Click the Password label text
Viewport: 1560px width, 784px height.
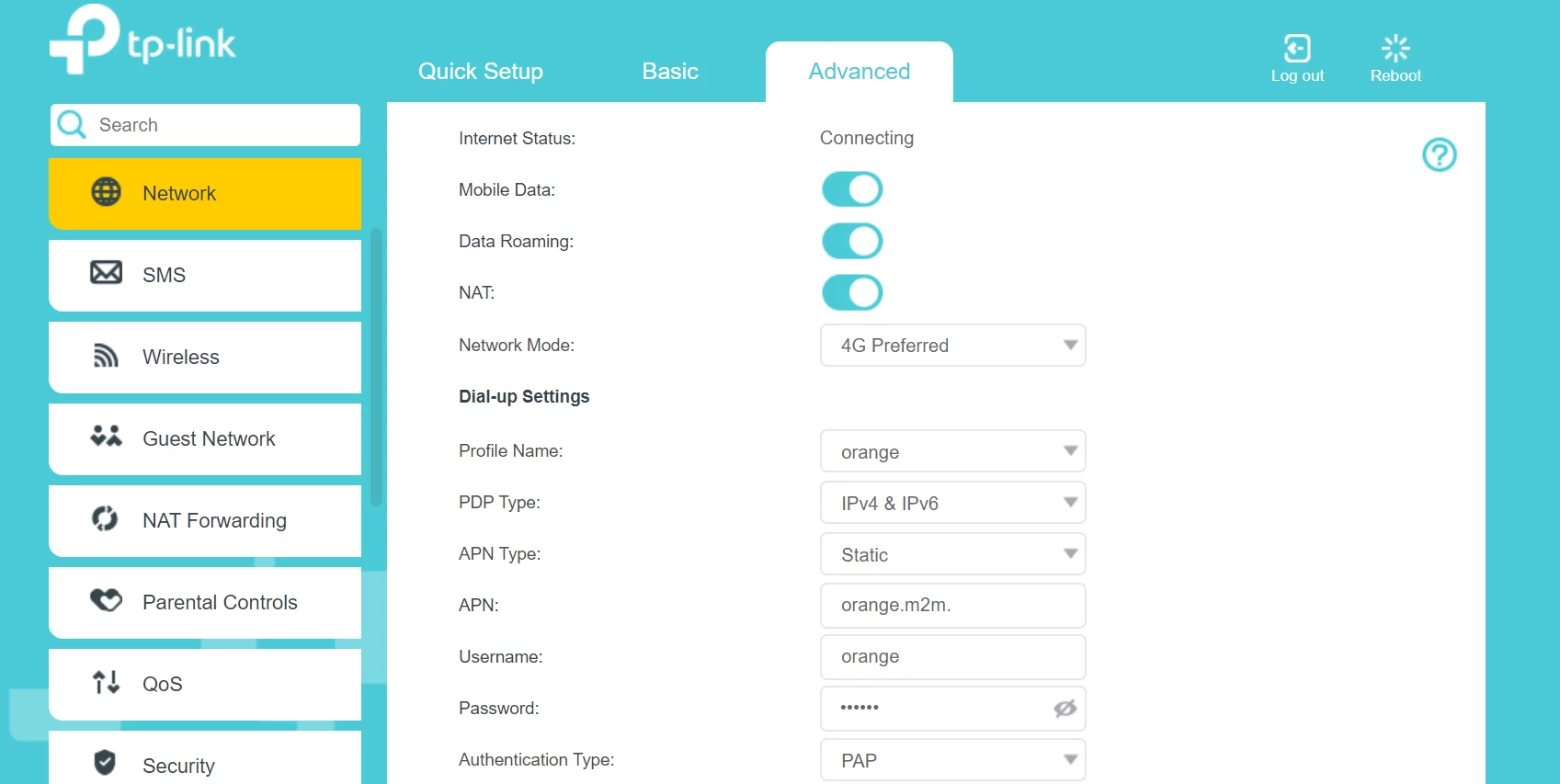(499, 709)
